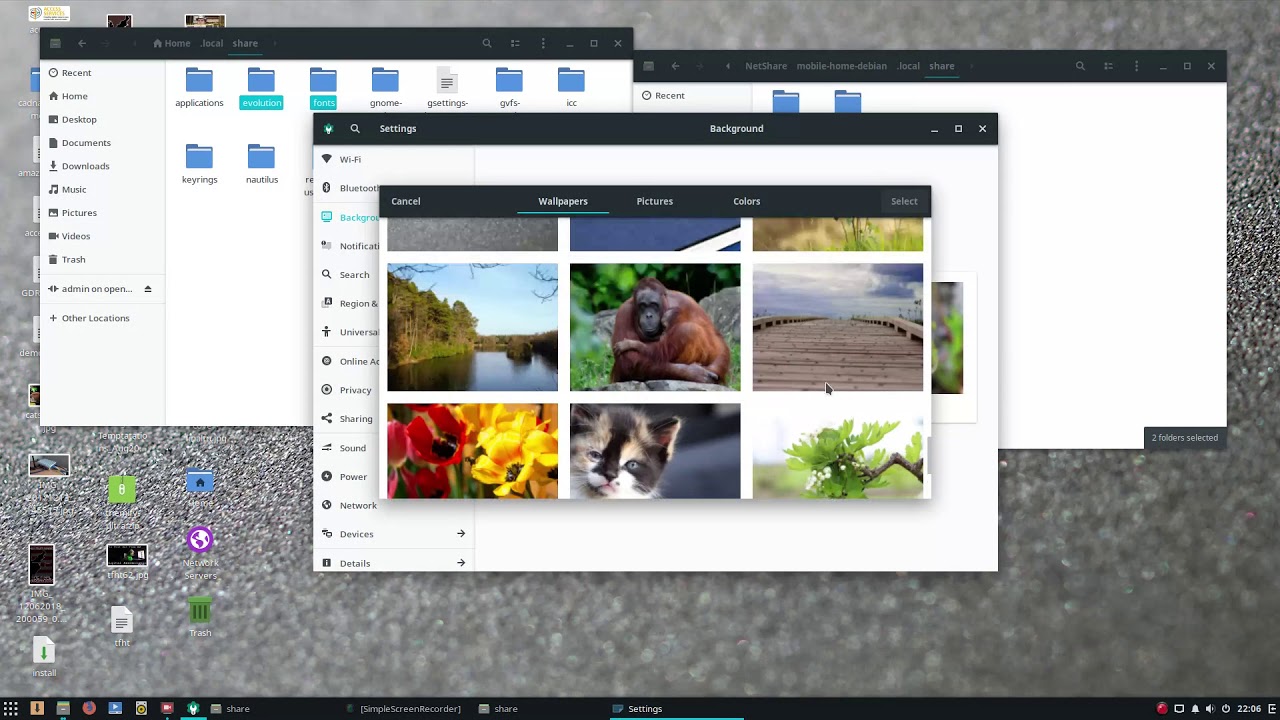
Task: Eject the admin on open... network mount
Action: tap(148, 289)
